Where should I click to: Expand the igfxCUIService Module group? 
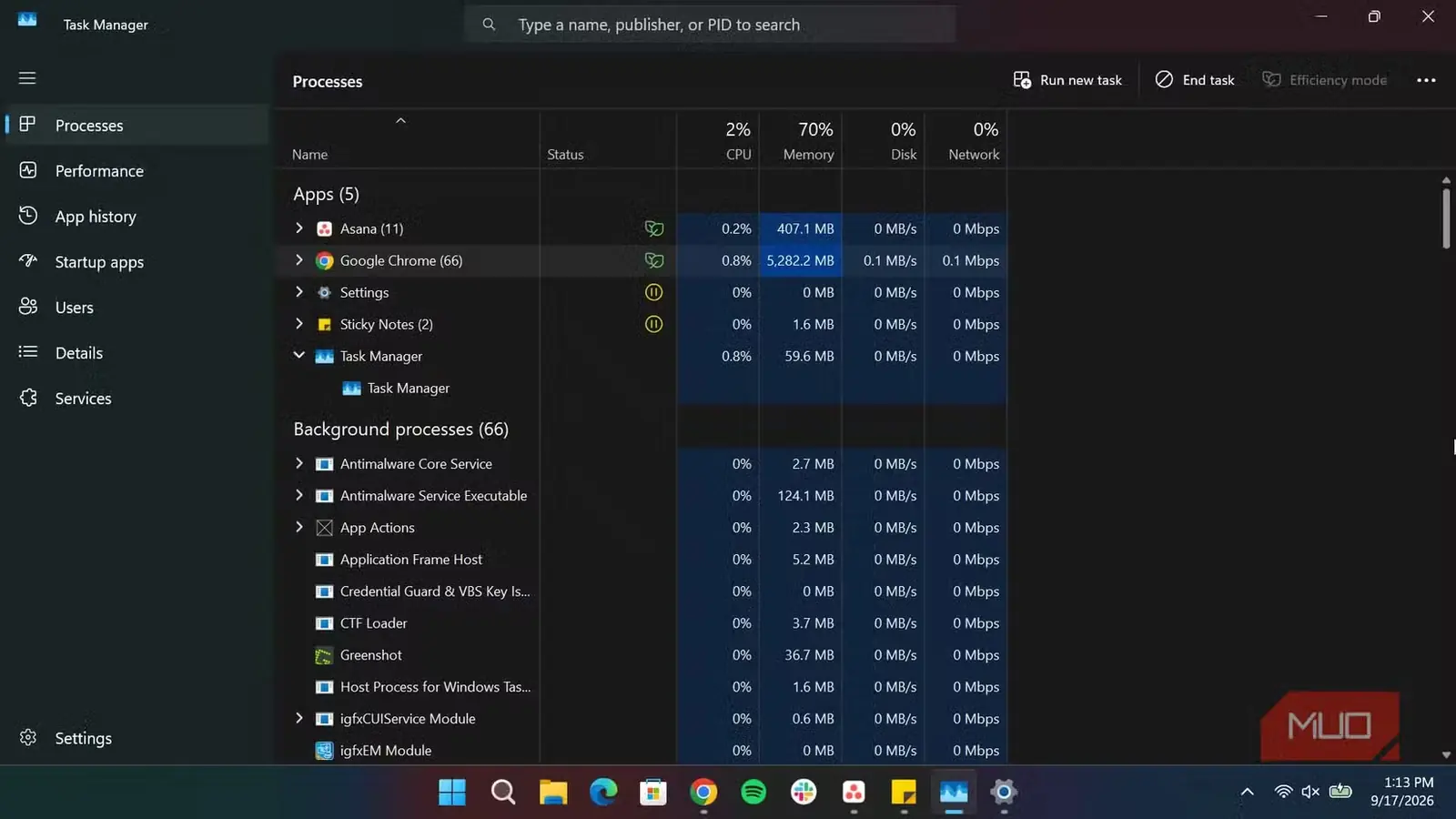pyautogui.click(x=298, y=719)
